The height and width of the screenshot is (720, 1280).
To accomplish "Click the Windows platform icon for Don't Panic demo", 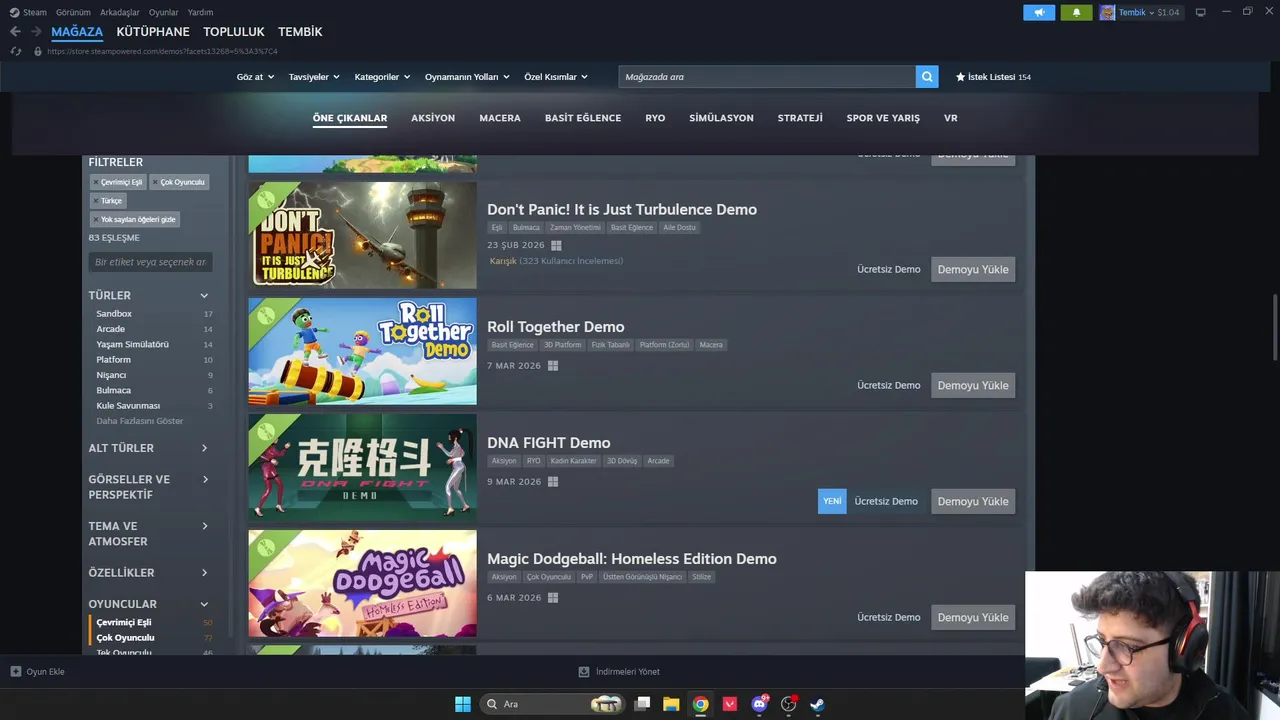I will tap(556, 245).
